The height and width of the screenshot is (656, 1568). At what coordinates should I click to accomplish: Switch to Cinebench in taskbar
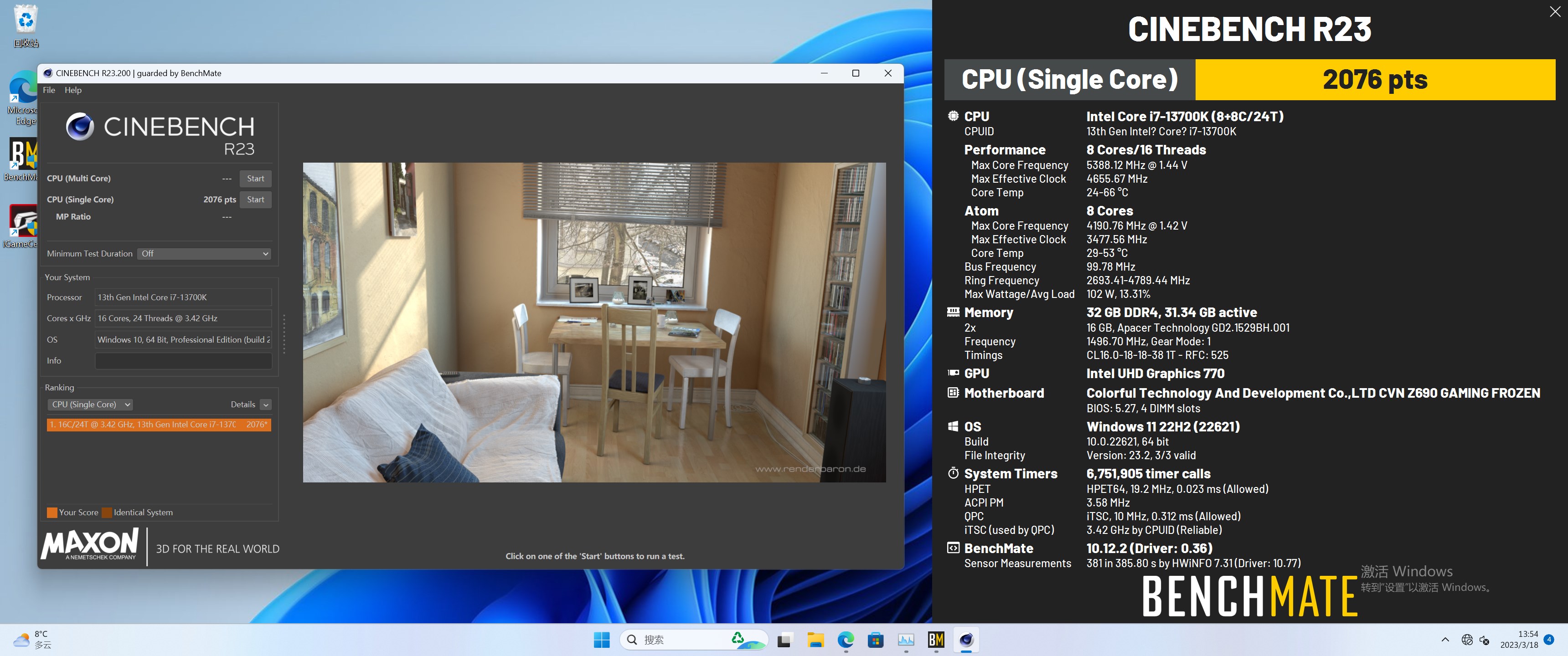pos(966,640)
